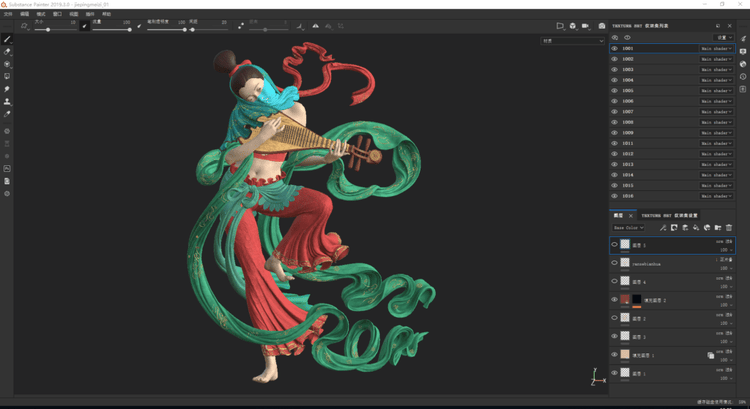Activate the Clone stamp tool
750x409 pixels.
click(x=7, y=101)
